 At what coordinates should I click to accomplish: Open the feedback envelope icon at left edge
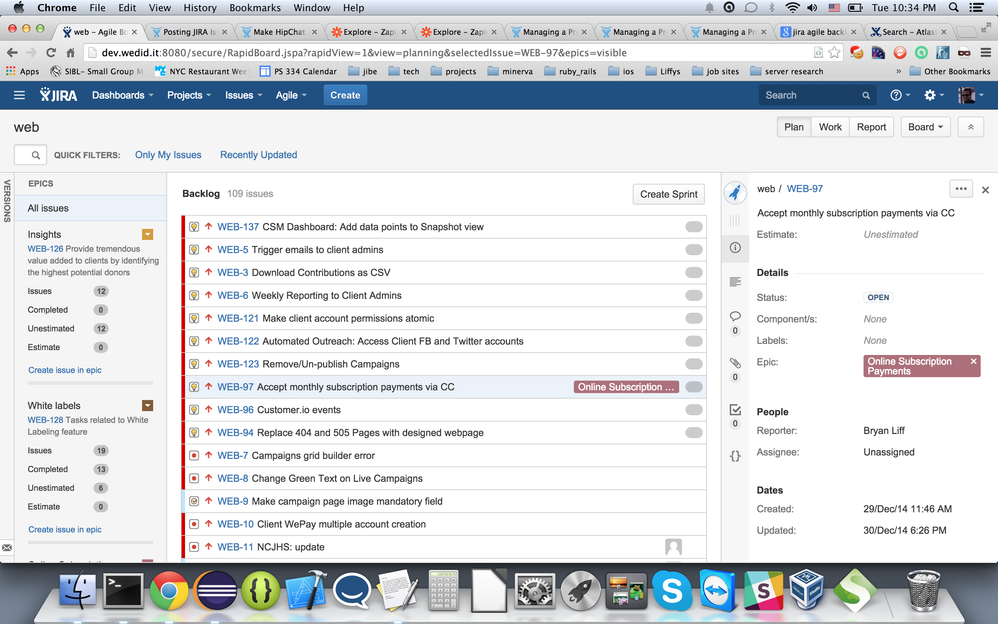[7, 548]
